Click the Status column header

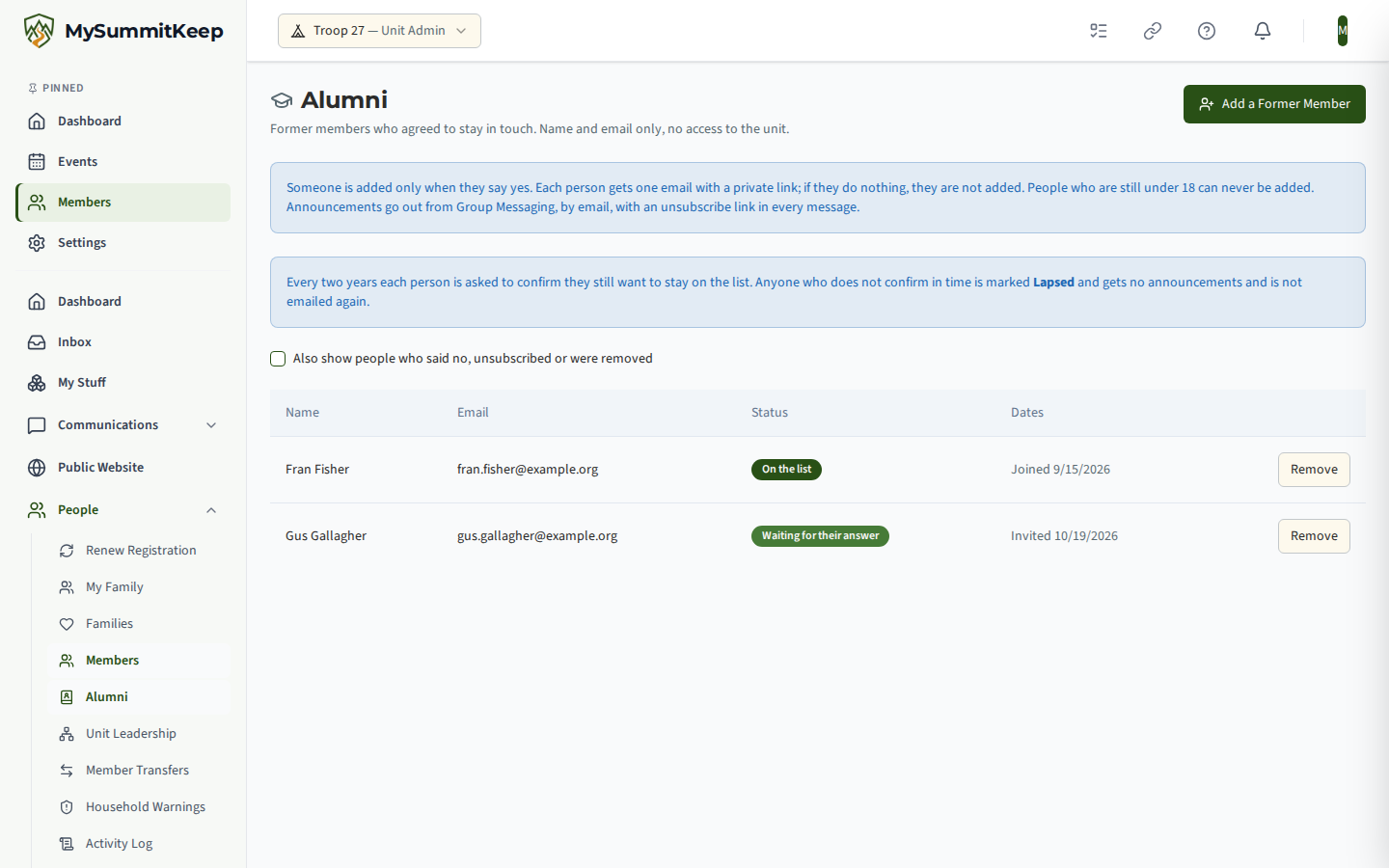[x=770, y=413]
